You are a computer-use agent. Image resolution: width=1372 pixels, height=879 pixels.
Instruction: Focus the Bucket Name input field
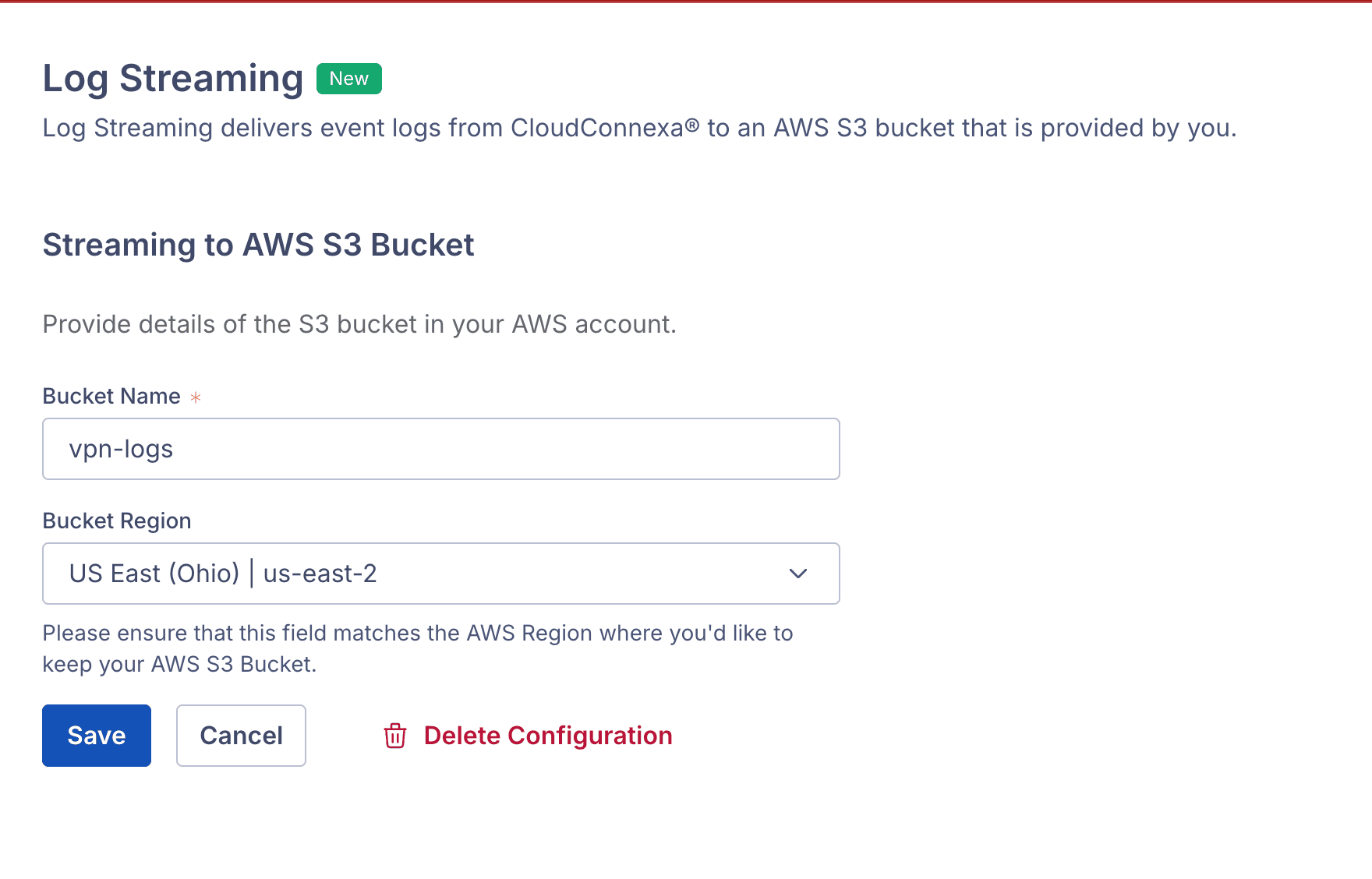[x=440, y=449]
